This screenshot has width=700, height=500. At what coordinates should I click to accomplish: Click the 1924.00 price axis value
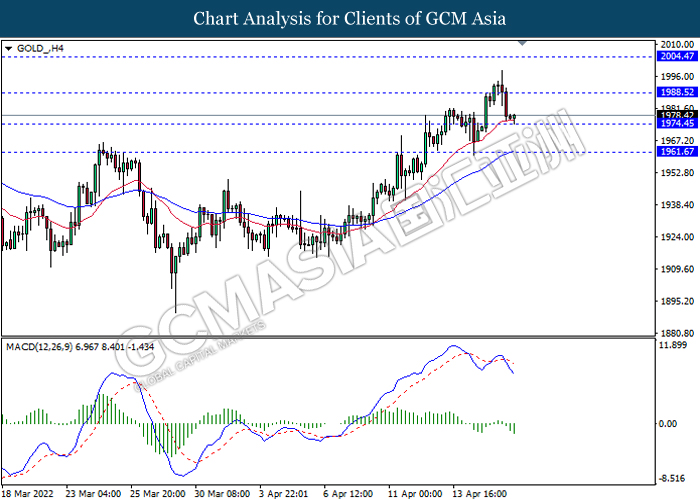point(677,237)
